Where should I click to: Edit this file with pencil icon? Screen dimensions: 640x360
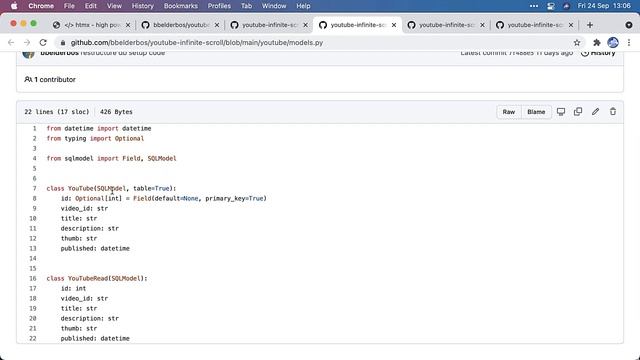[x=596, y=111]
